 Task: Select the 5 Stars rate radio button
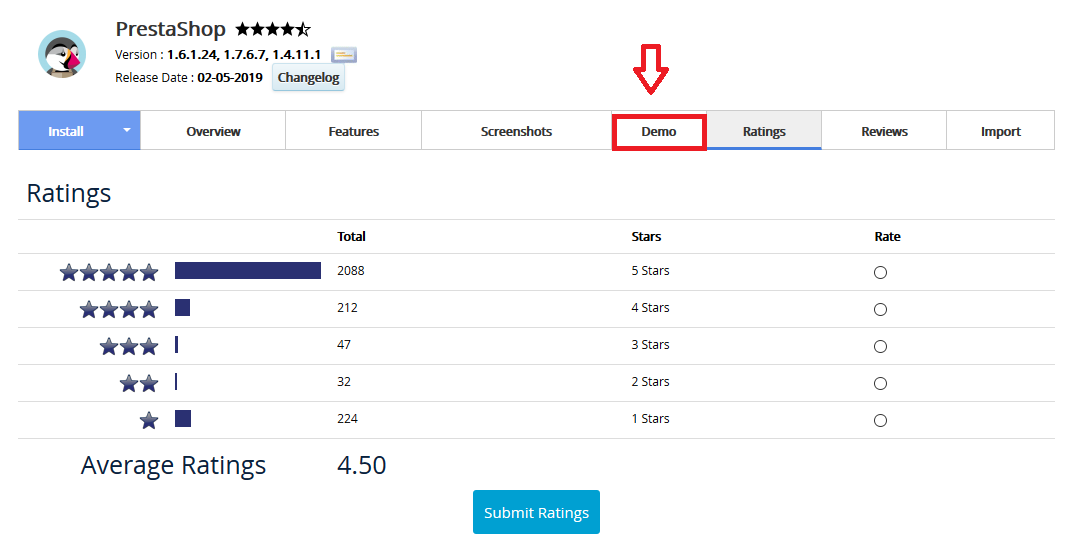pyautogui.click(x=880, y=272)
